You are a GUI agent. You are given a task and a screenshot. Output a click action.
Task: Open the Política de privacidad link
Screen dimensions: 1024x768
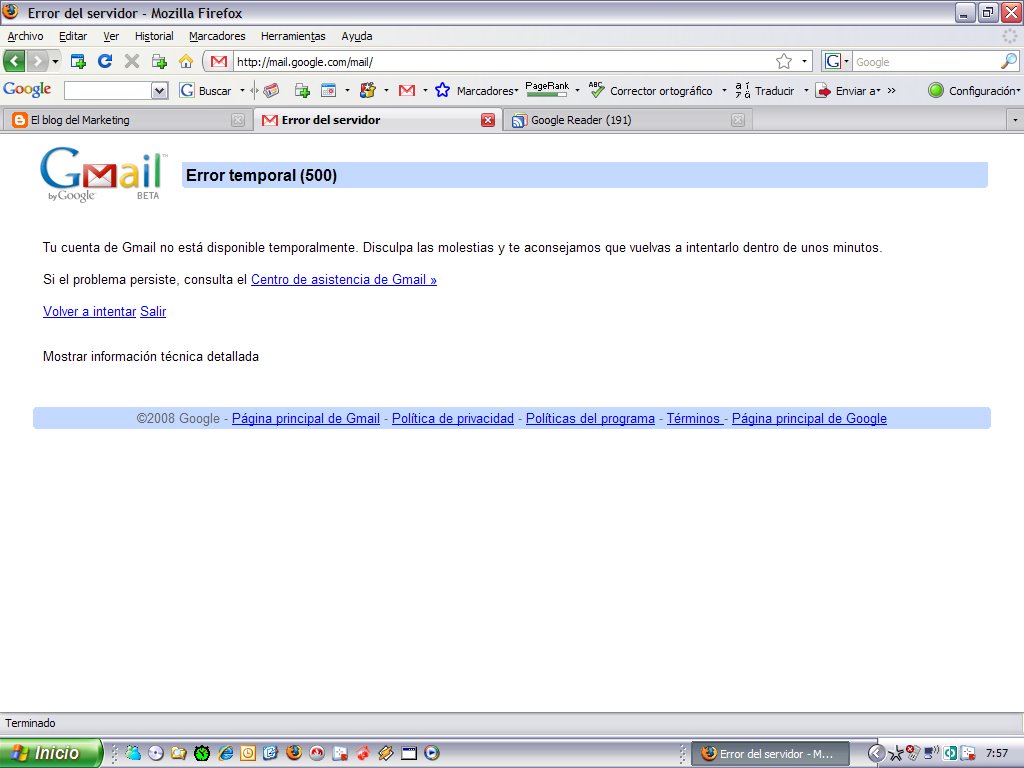(x=453, y=419)
